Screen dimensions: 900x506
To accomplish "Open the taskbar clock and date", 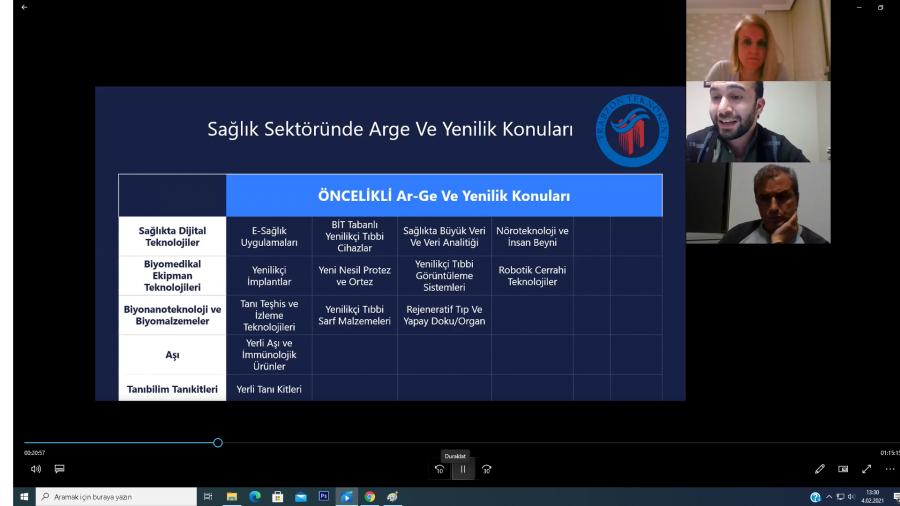I will pos(874,496).
